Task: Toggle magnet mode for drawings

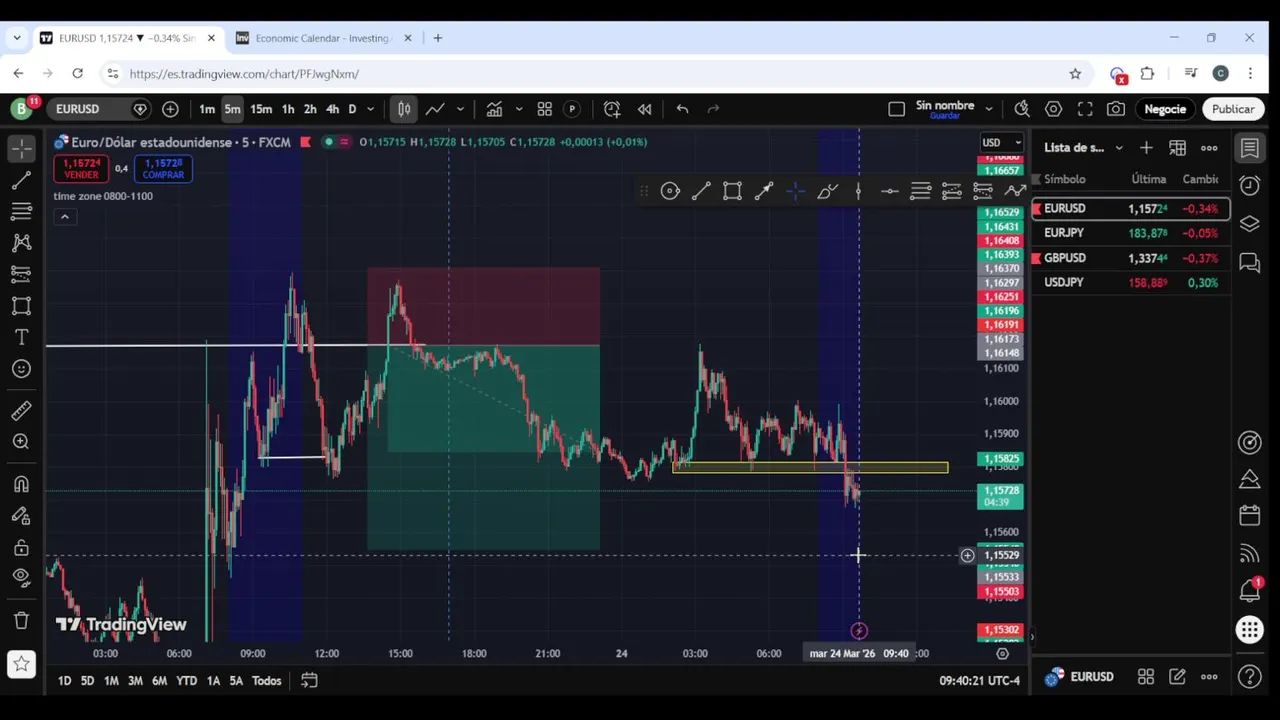Action: (21, 484)
